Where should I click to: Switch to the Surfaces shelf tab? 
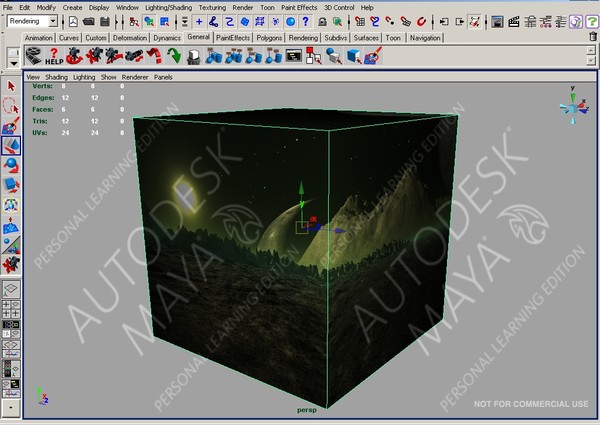click(x=366, y=38)
